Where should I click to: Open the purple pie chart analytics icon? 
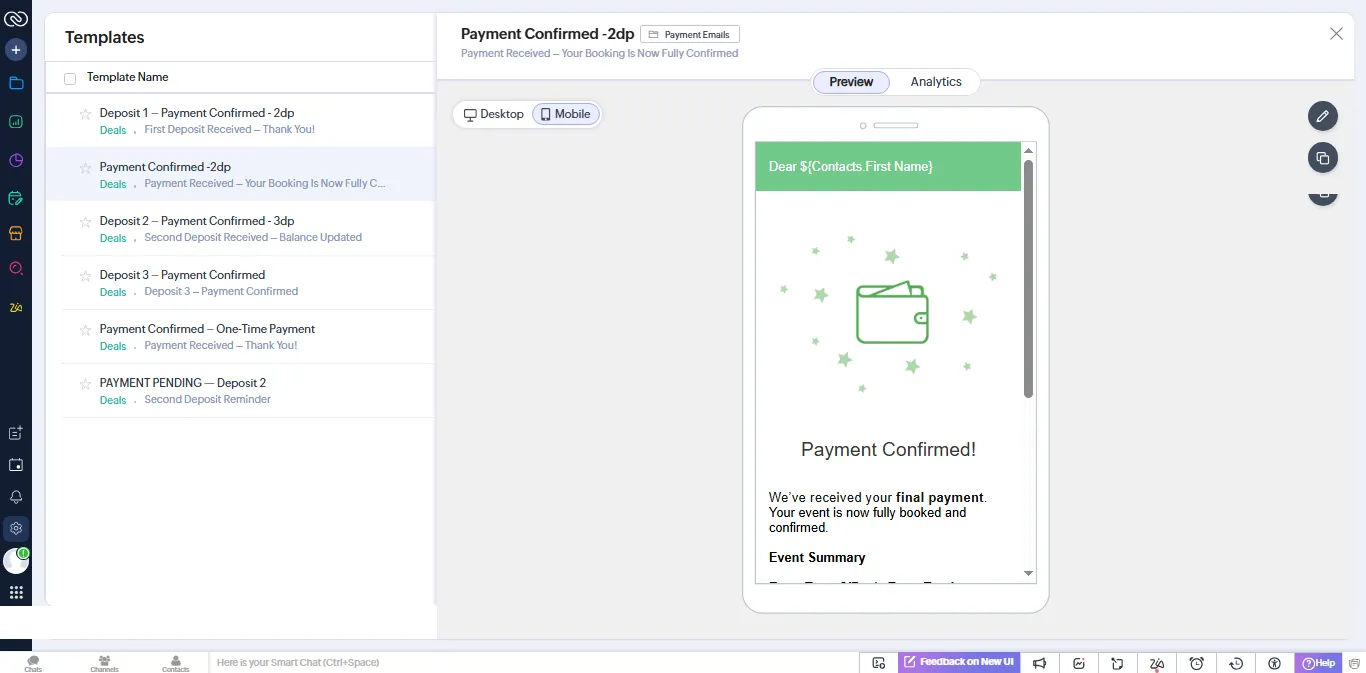(x=16, y=160)
